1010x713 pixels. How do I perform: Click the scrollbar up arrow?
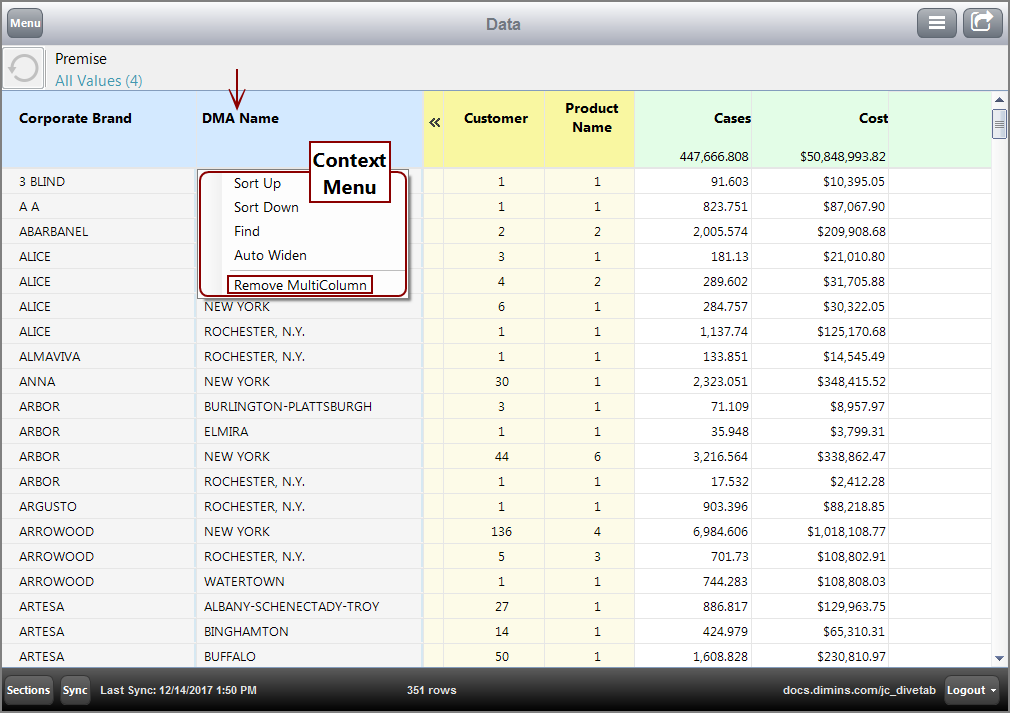click(x=999, y=100)
